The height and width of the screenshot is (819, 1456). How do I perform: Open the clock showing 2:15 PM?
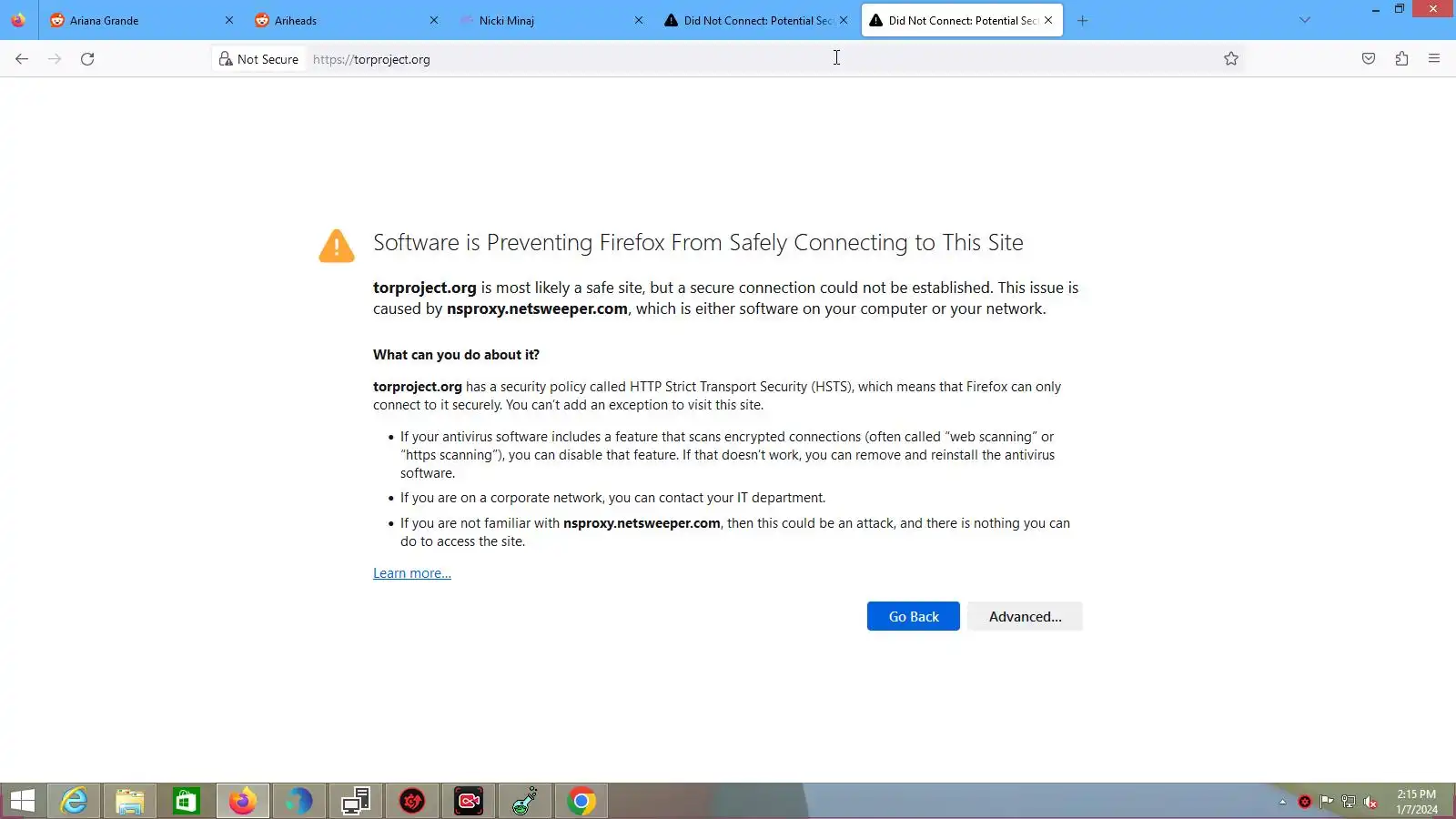click(x=1417, y=801)
